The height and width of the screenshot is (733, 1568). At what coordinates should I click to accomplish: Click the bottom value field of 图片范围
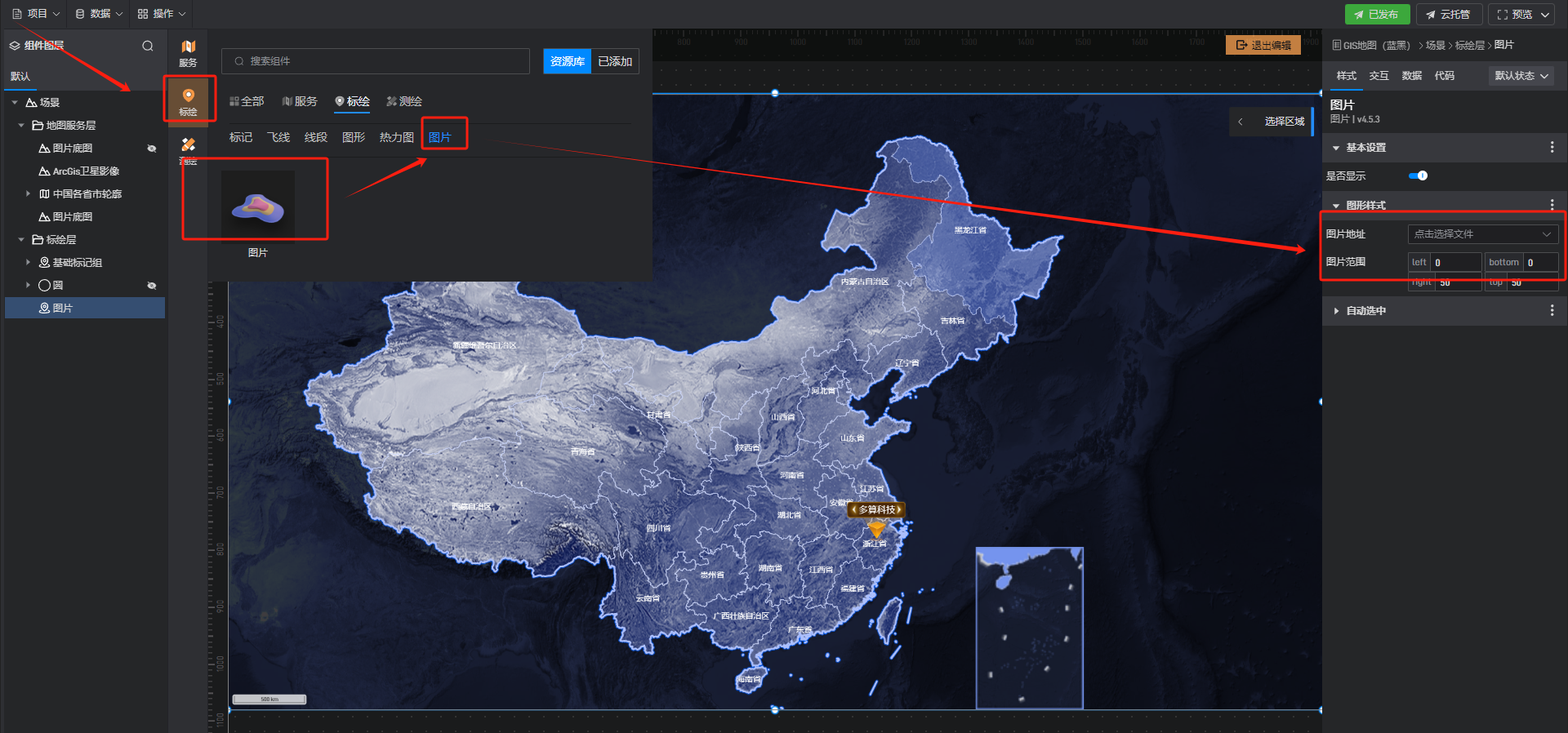coord(1540,262)
